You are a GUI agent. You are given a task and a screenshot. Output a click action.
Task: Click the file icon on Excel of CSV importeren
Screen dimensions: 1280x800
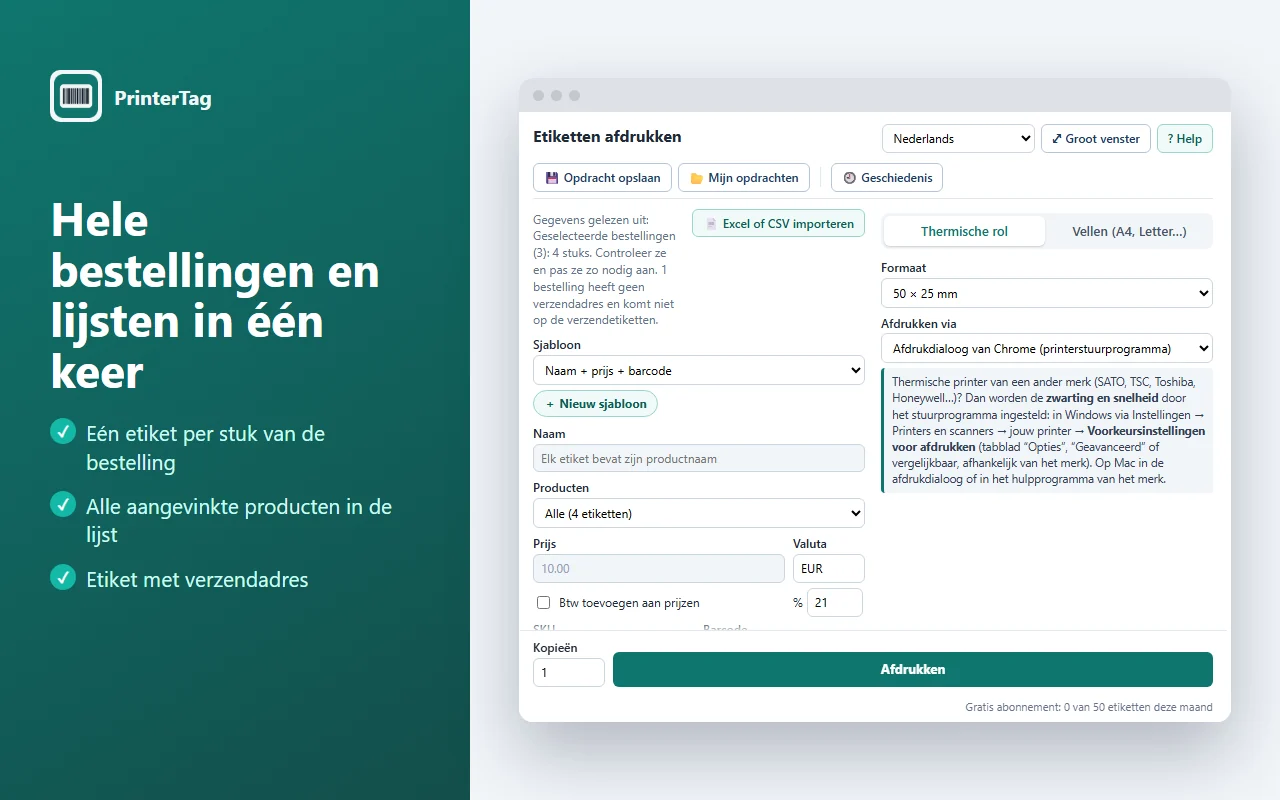pyautogui.click(x=711, y=224)
